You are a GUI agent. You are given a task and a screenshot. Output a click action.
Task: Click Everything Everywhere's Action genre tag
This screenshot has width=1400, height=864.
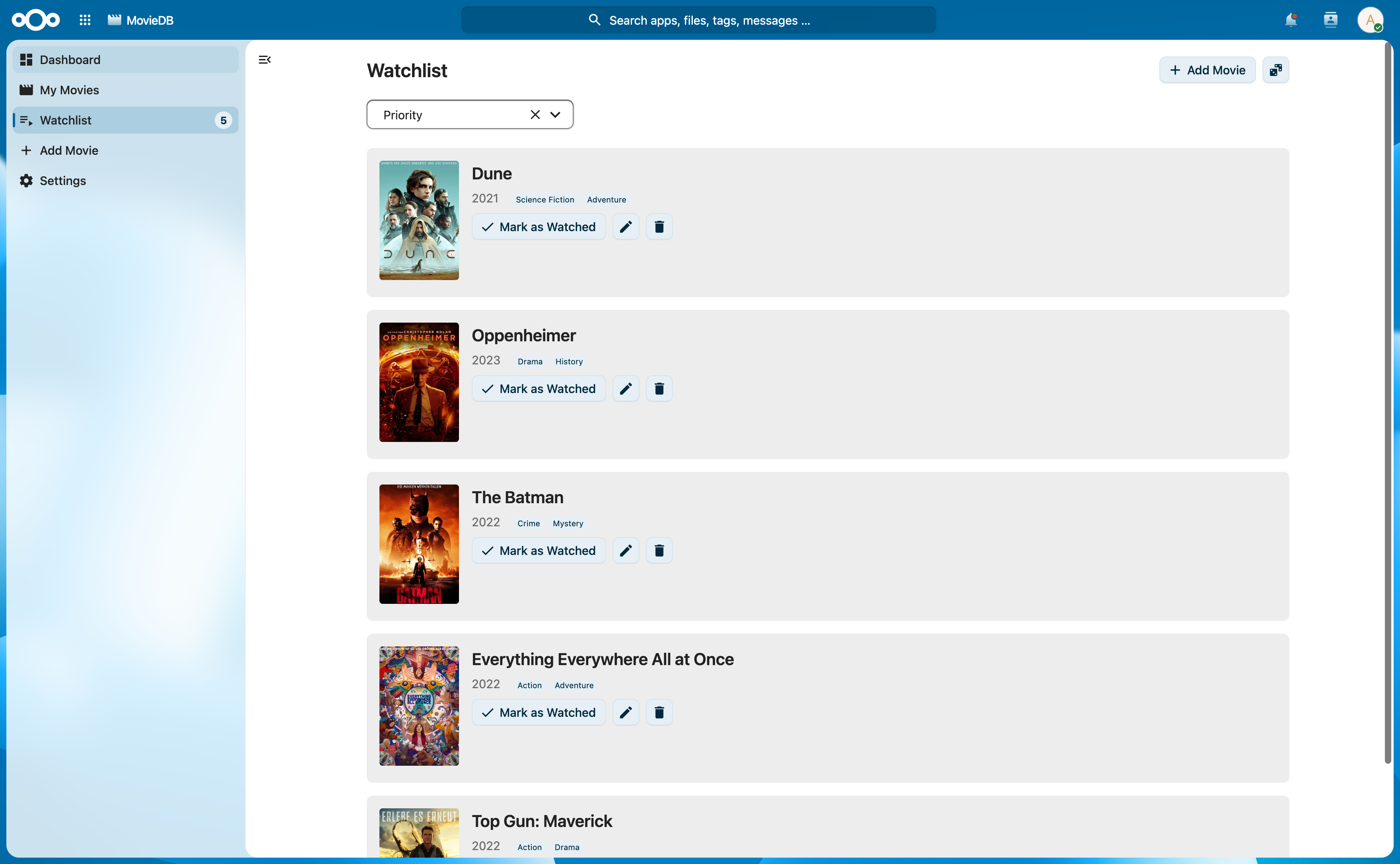pos(529,685)
